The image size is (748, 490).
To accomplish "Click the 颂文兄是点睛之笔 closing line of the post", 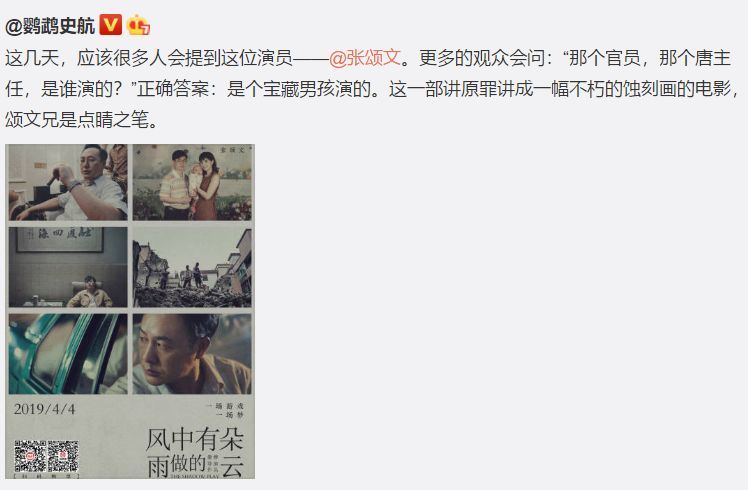I will [x=82, y=119].
